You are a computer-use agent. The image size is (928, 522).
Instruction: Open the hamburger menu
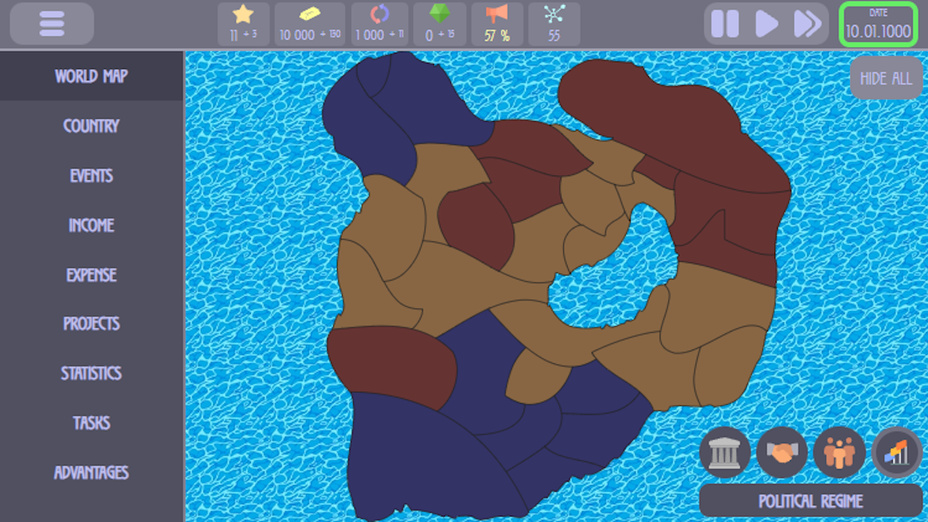[x=52, y=24]
